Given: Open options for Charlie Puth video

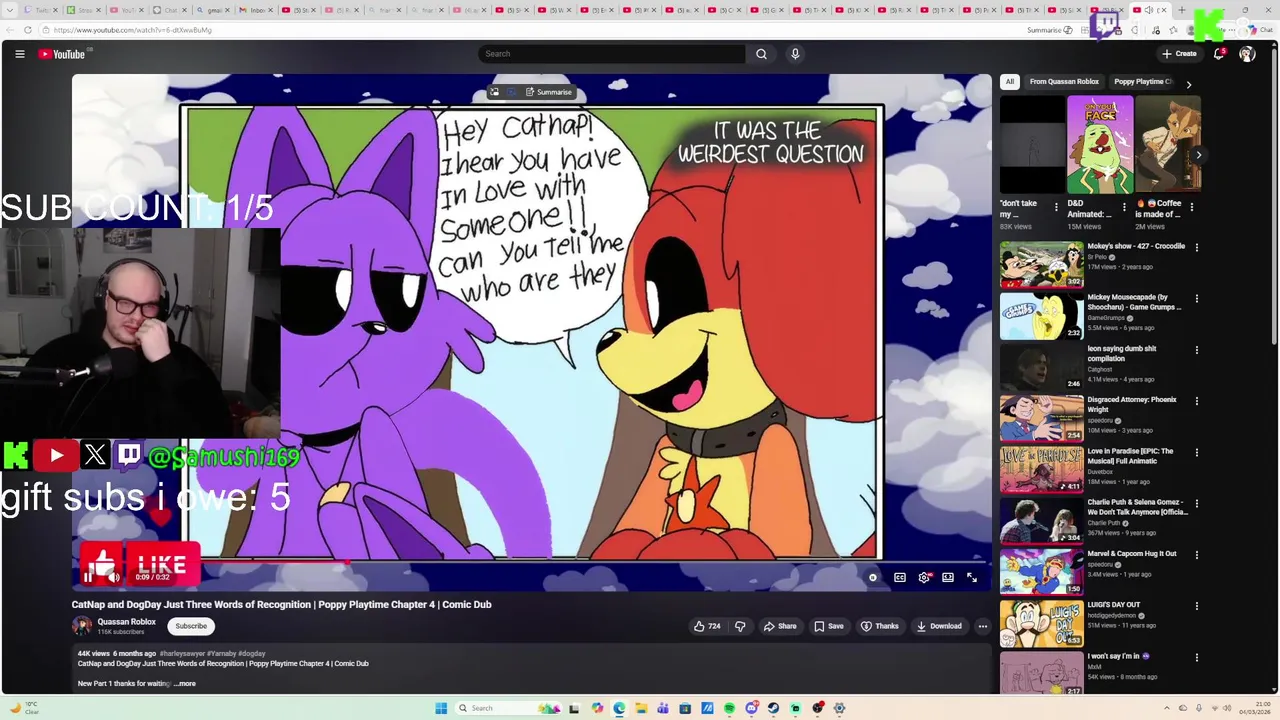Looking at the screenshot, I should click(1197, 503).
